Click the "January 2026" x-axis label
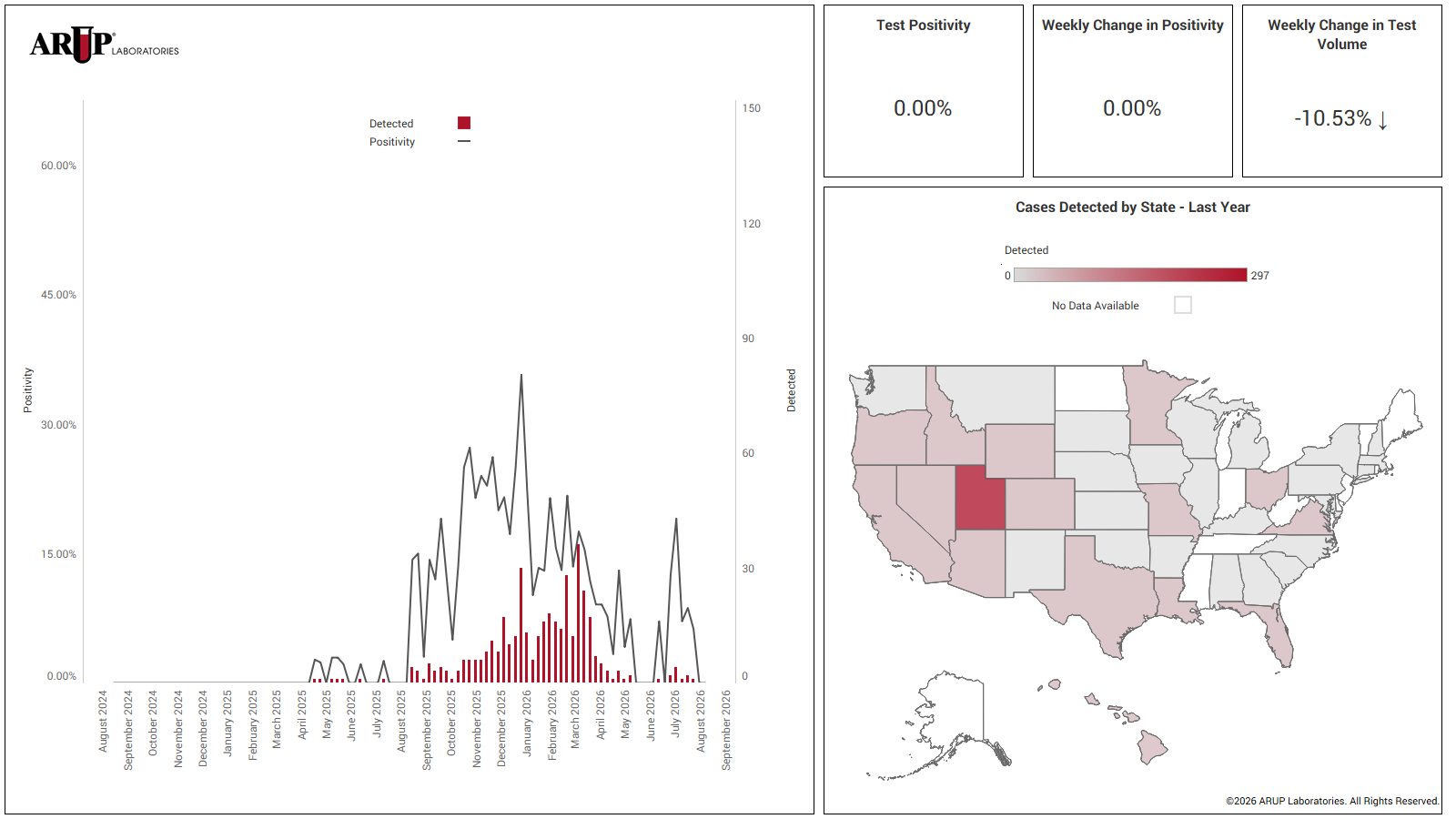This screenshot has width=1456, height=819. click(x=527, y=723)
